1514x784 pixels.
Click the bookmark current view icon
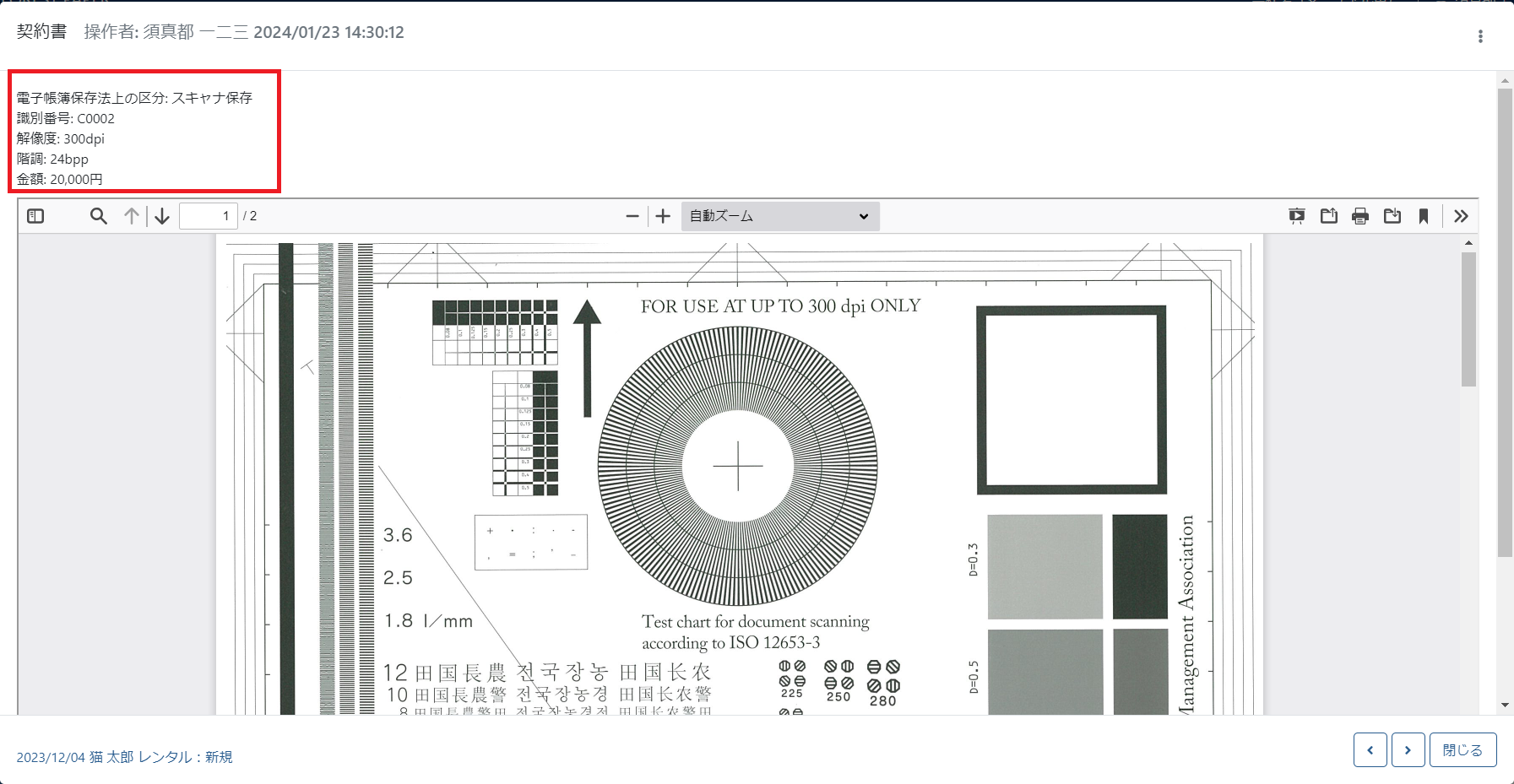point(1424,216)
